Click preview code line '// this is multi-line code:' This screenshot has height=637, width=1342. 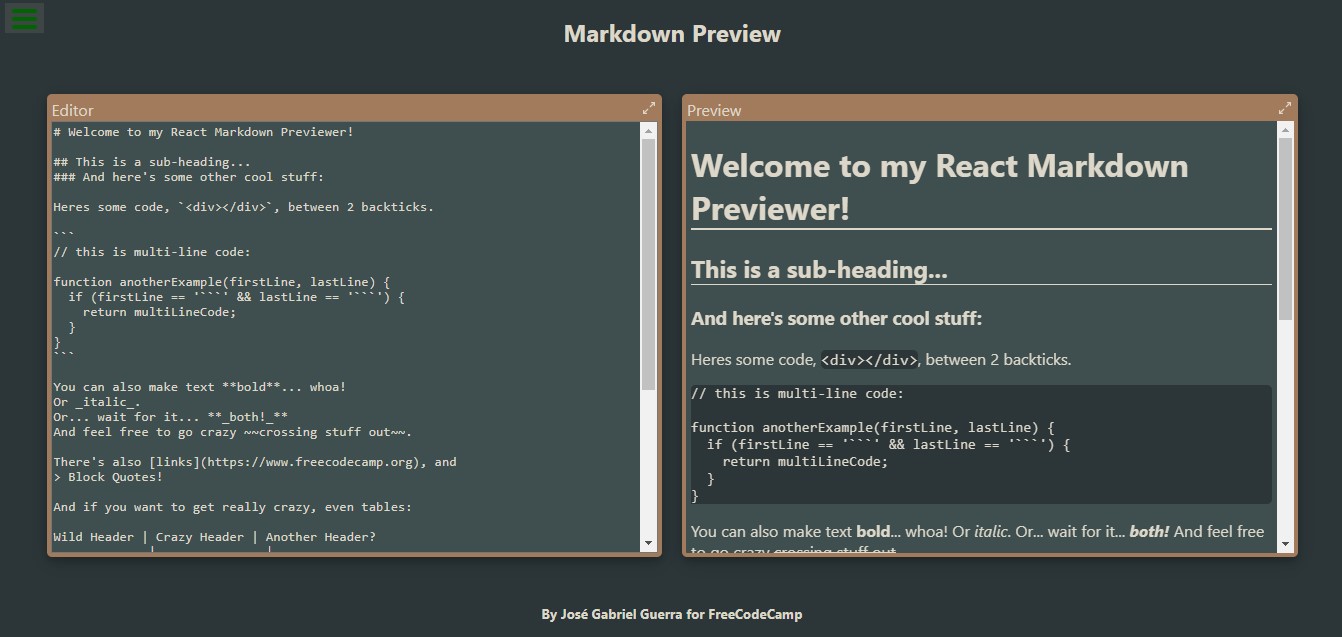point(797,394)
